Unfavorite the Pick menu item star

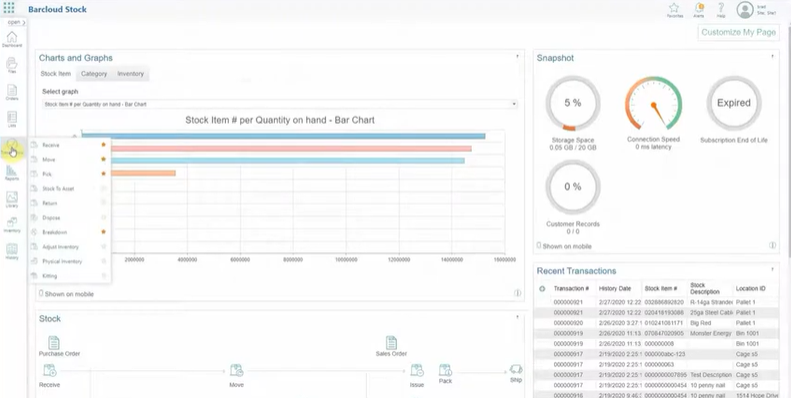[103, 174]
